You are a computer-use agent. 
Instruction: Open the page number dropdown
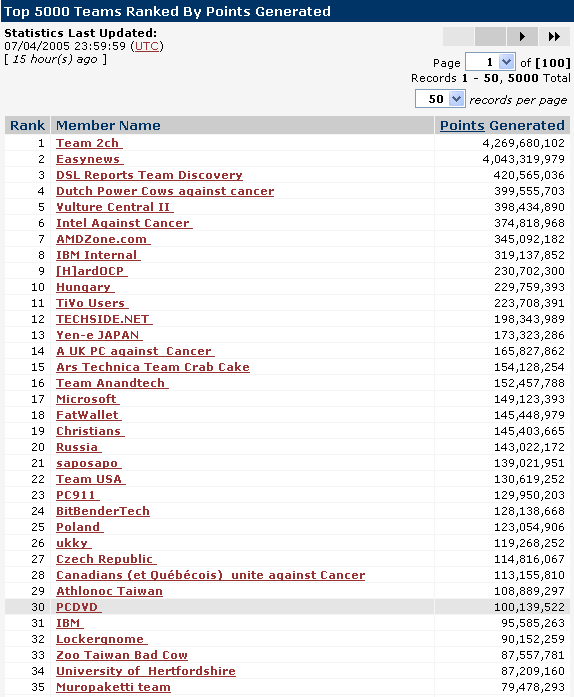point(490,62)
